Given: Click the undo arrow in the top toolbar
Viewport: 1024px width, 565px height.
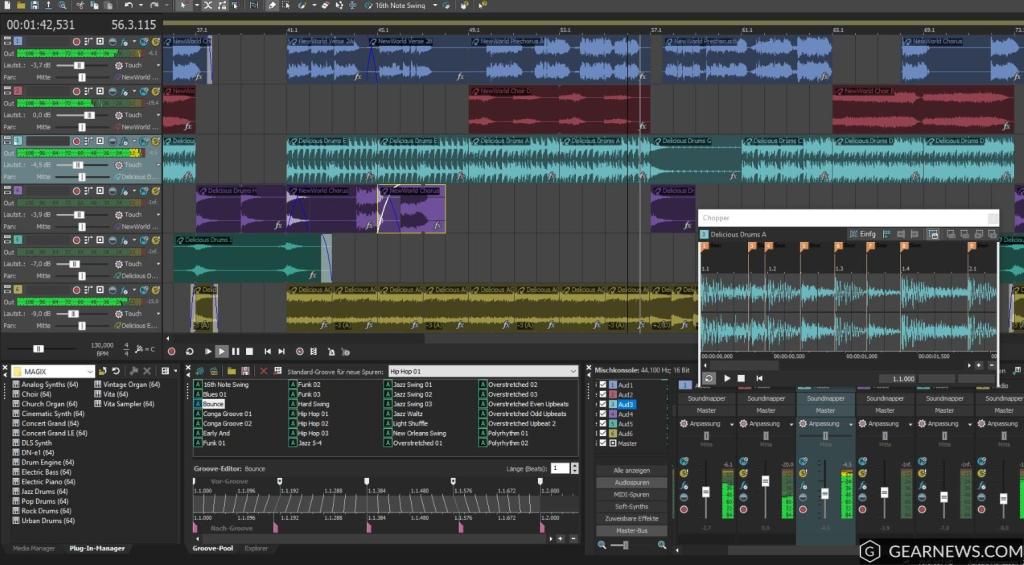Looking at the screenshot, I should [129, 6].
